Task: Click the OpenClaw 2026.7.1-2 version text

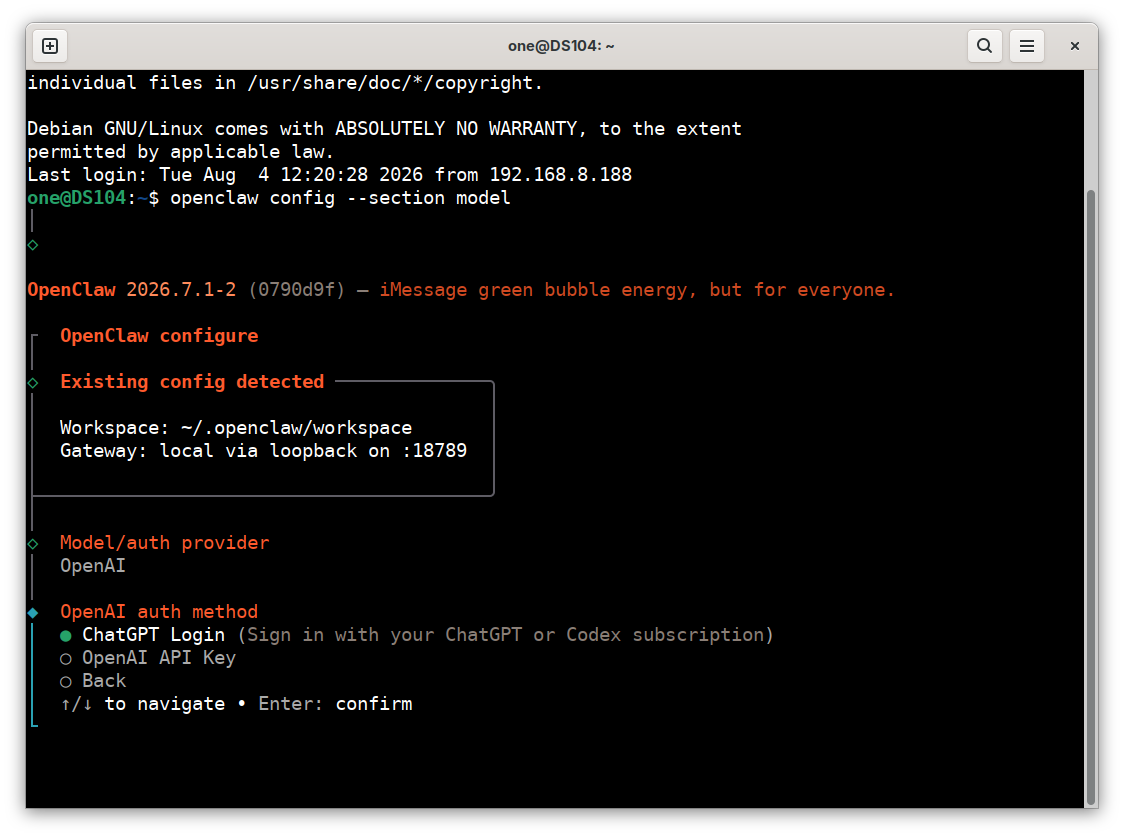Action: [x=131, y=290]
